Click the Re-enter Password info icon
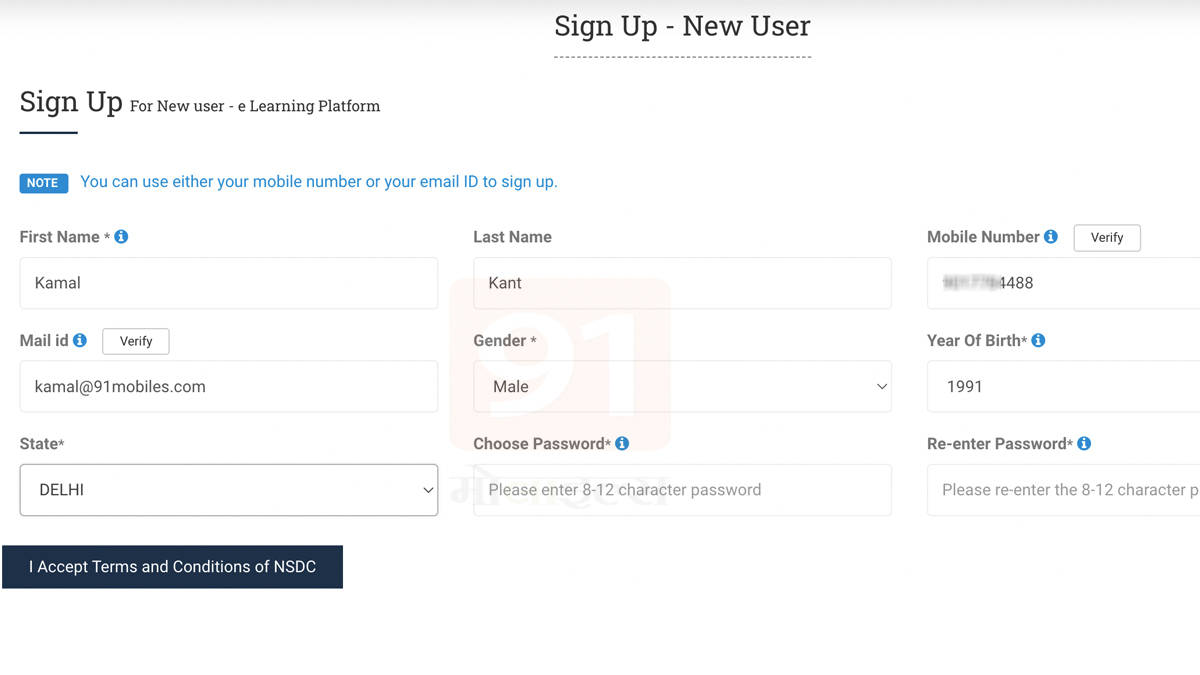The width and height of the screenshot is (1200, 675). (1084, 443)
